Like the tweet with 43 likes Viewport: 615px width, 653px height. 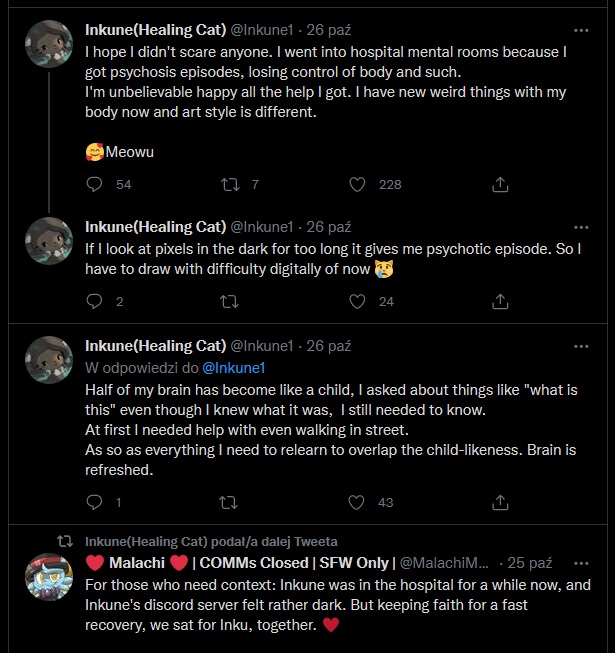point(357,502)
